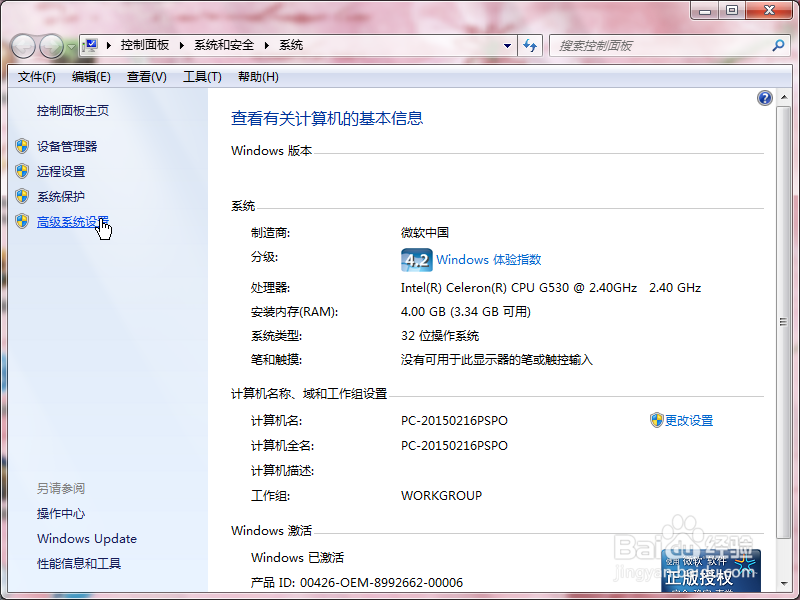Expand the arrow after 控制面板 breadcrumb
Viewport: 800px width, 600px height.
(x=182, y=45)
